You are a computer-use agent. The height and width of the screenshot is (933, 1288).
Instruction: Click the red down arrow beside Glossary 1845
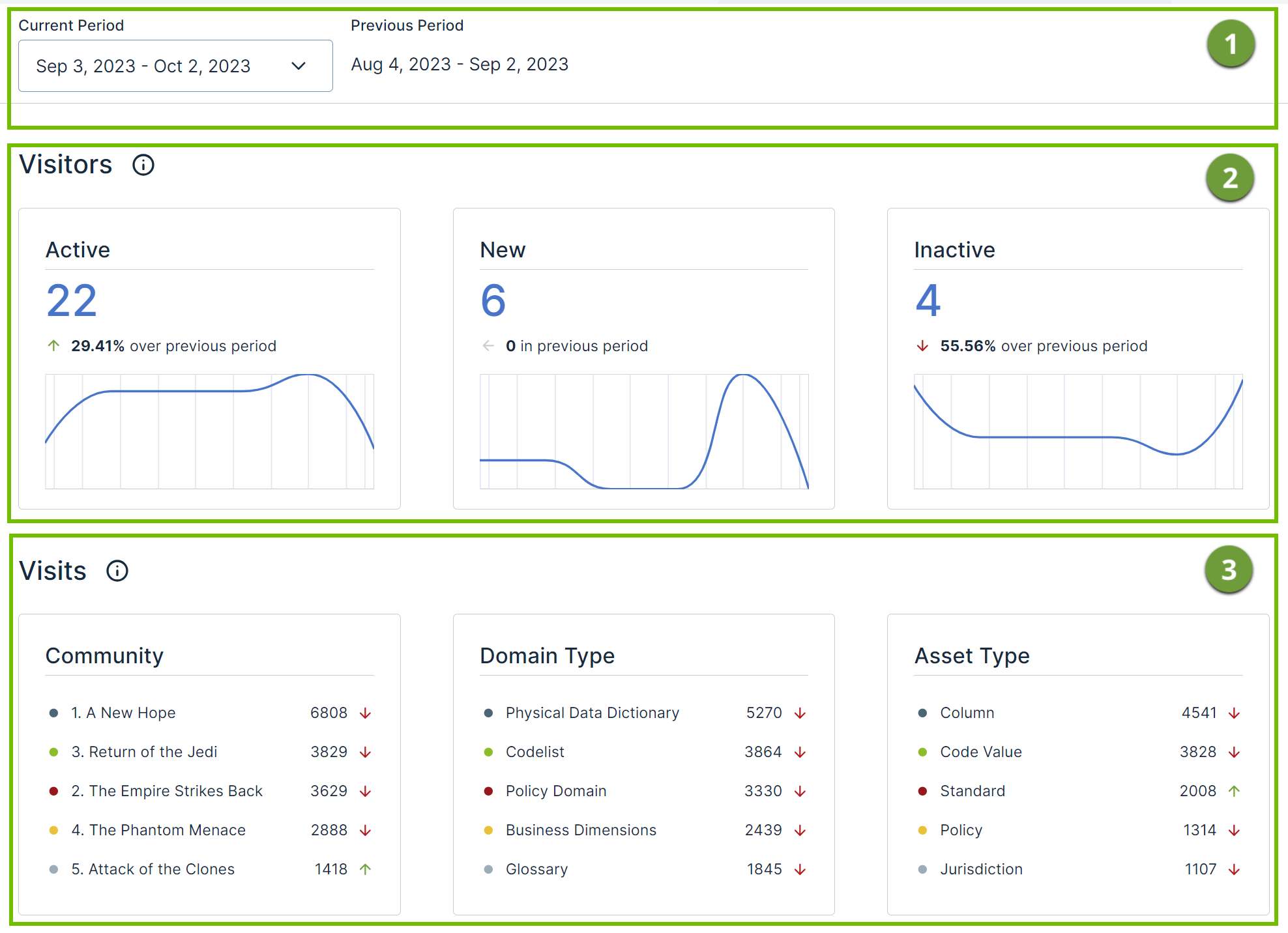[800, 869]
